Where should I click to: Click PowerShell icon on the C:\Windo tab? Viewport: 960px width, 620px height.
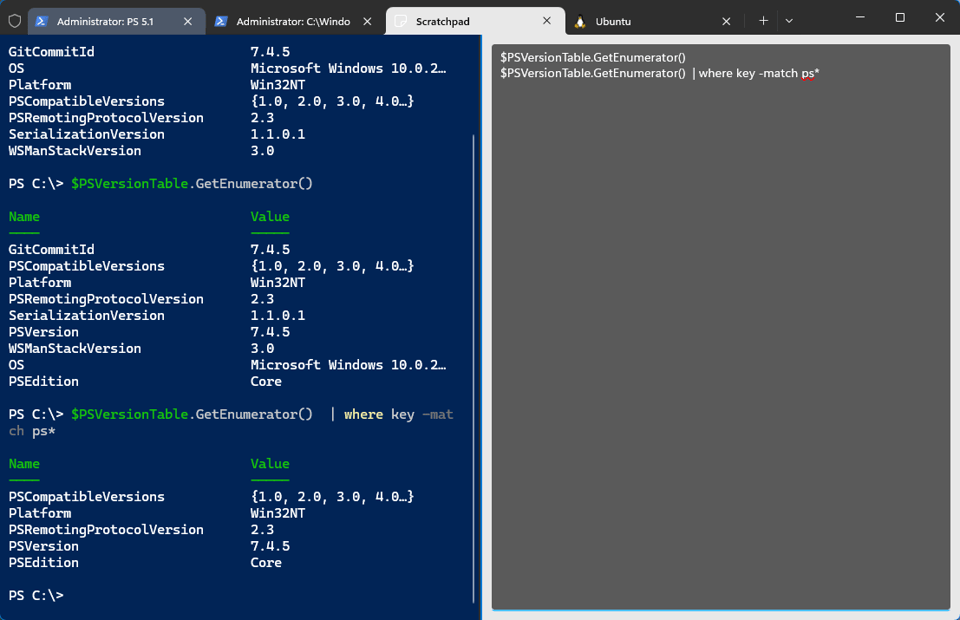221,21
